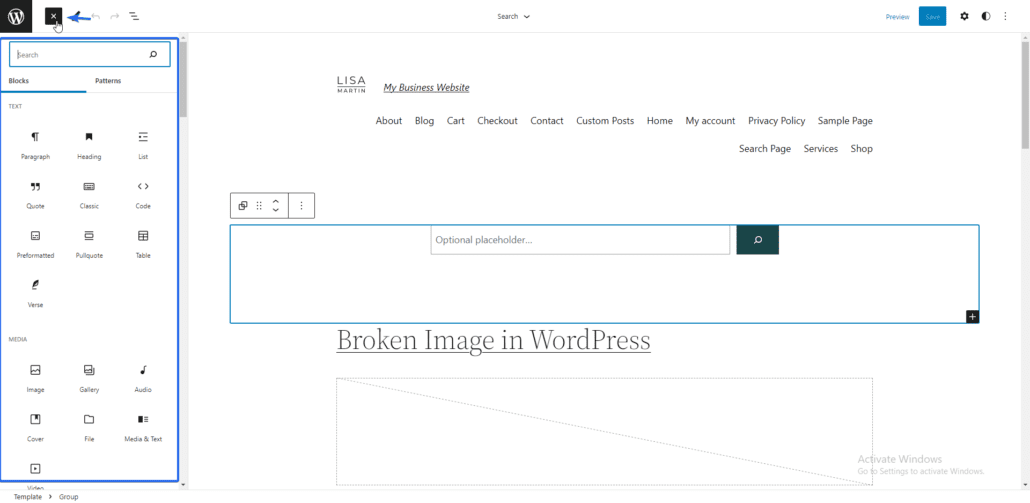Image resolution: width=1030 pixels, height=503 pixels.
Task: Click the My account navigation link
Action: (710, 121)
